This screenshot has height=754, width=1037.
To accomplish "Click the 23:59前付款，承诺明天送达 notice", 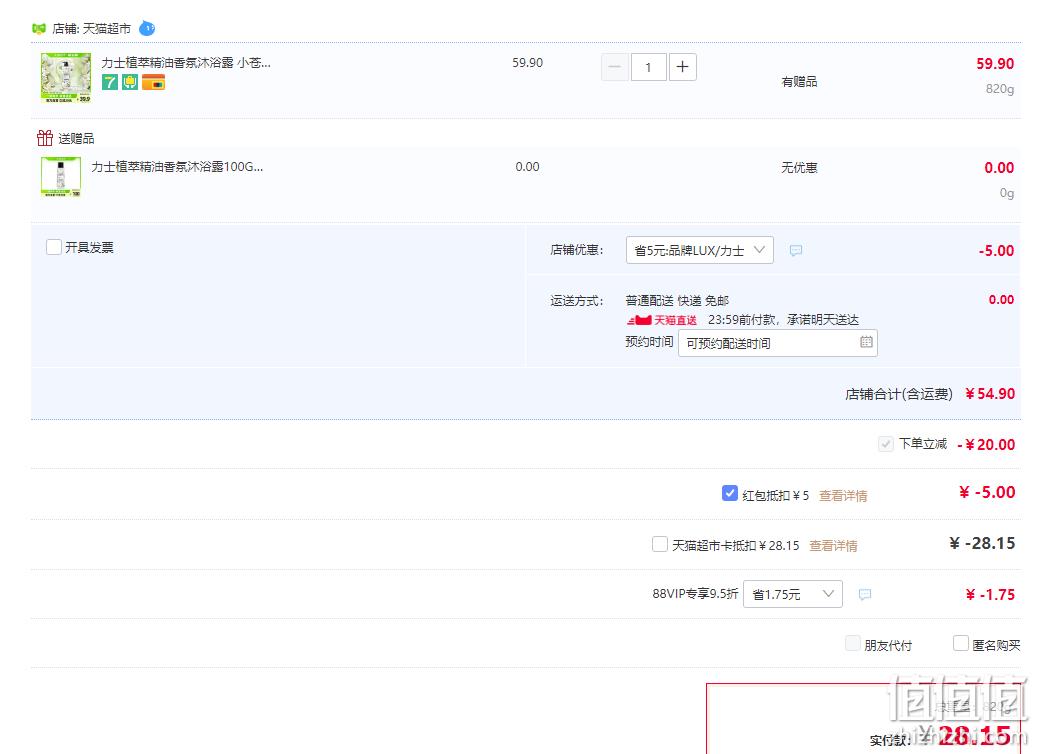I will 784,320.
